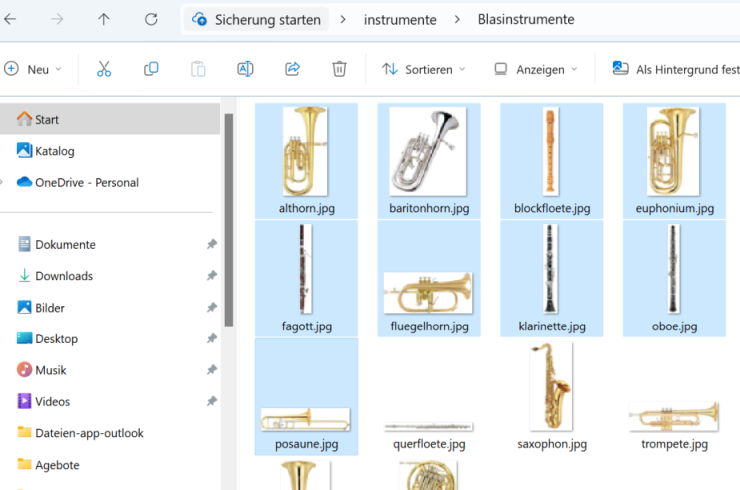Click the pin icon next to Downloads
Image resolution: width=740 pixels, height=490 pixels.
pyautogui.click(x=211, y=275)
